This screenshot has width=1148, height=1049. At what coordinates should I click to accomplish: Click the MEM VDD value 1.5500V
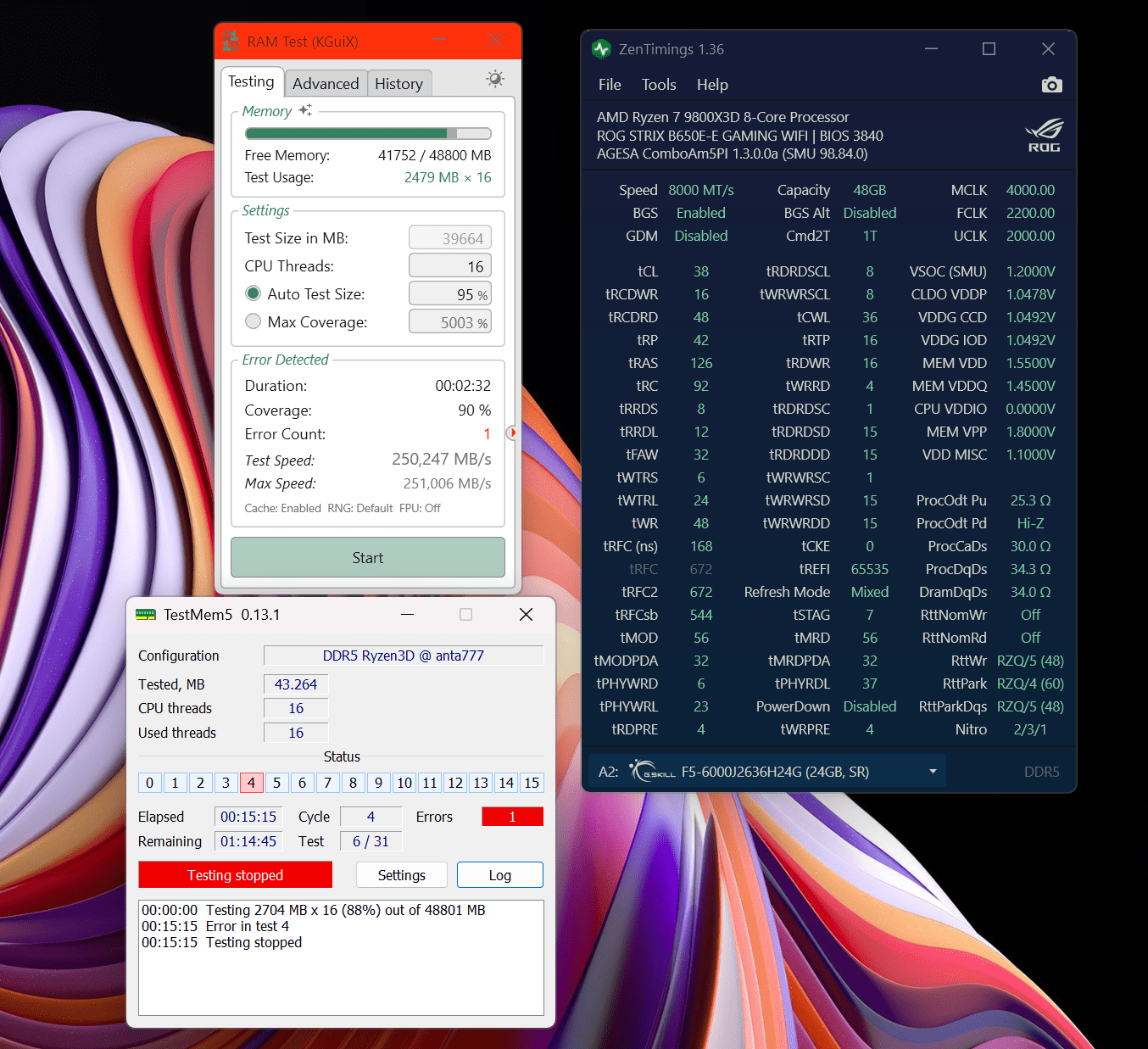[x=1030, y=363]
